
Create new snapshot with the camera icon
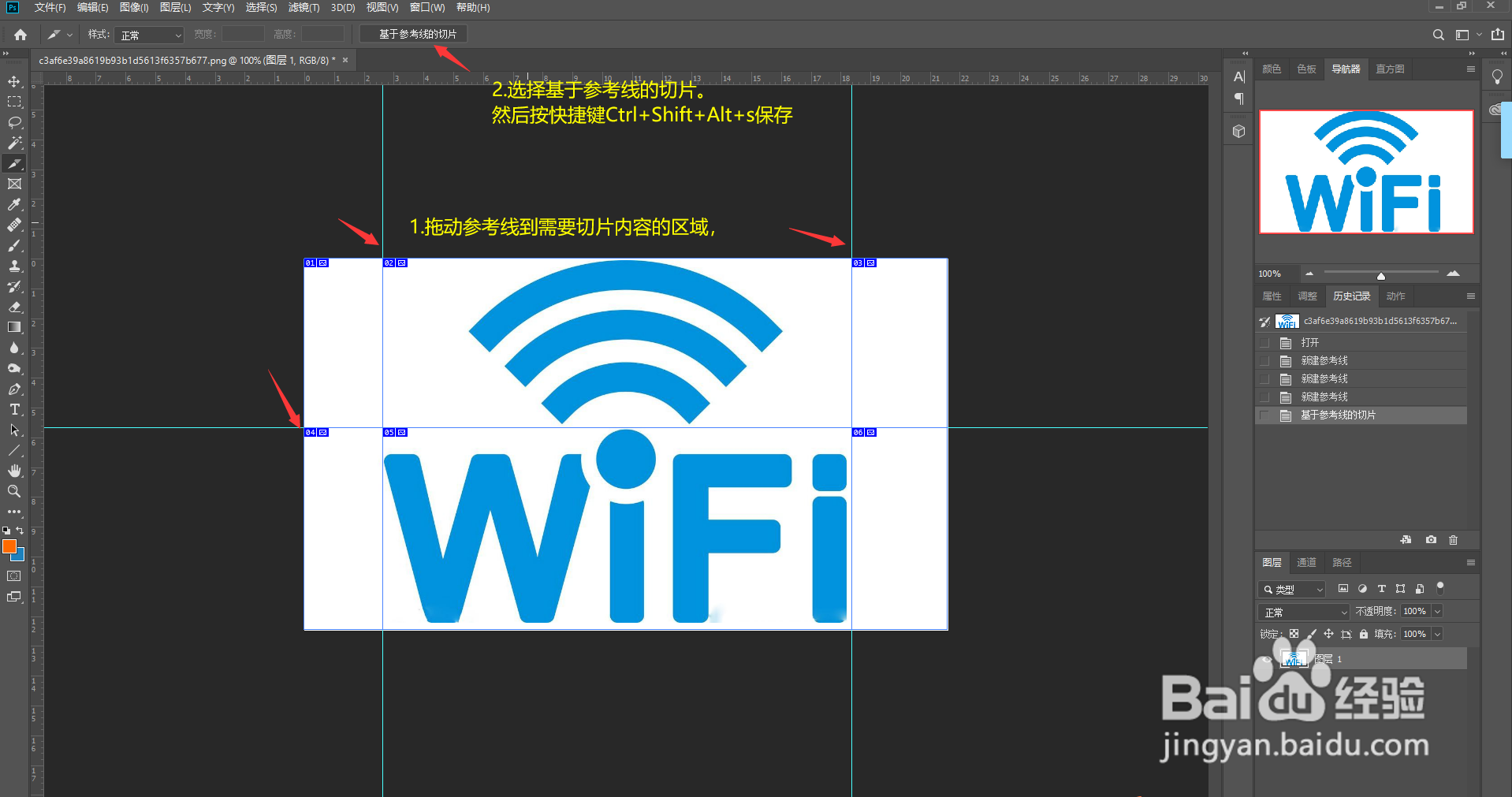pos(1431,540)
